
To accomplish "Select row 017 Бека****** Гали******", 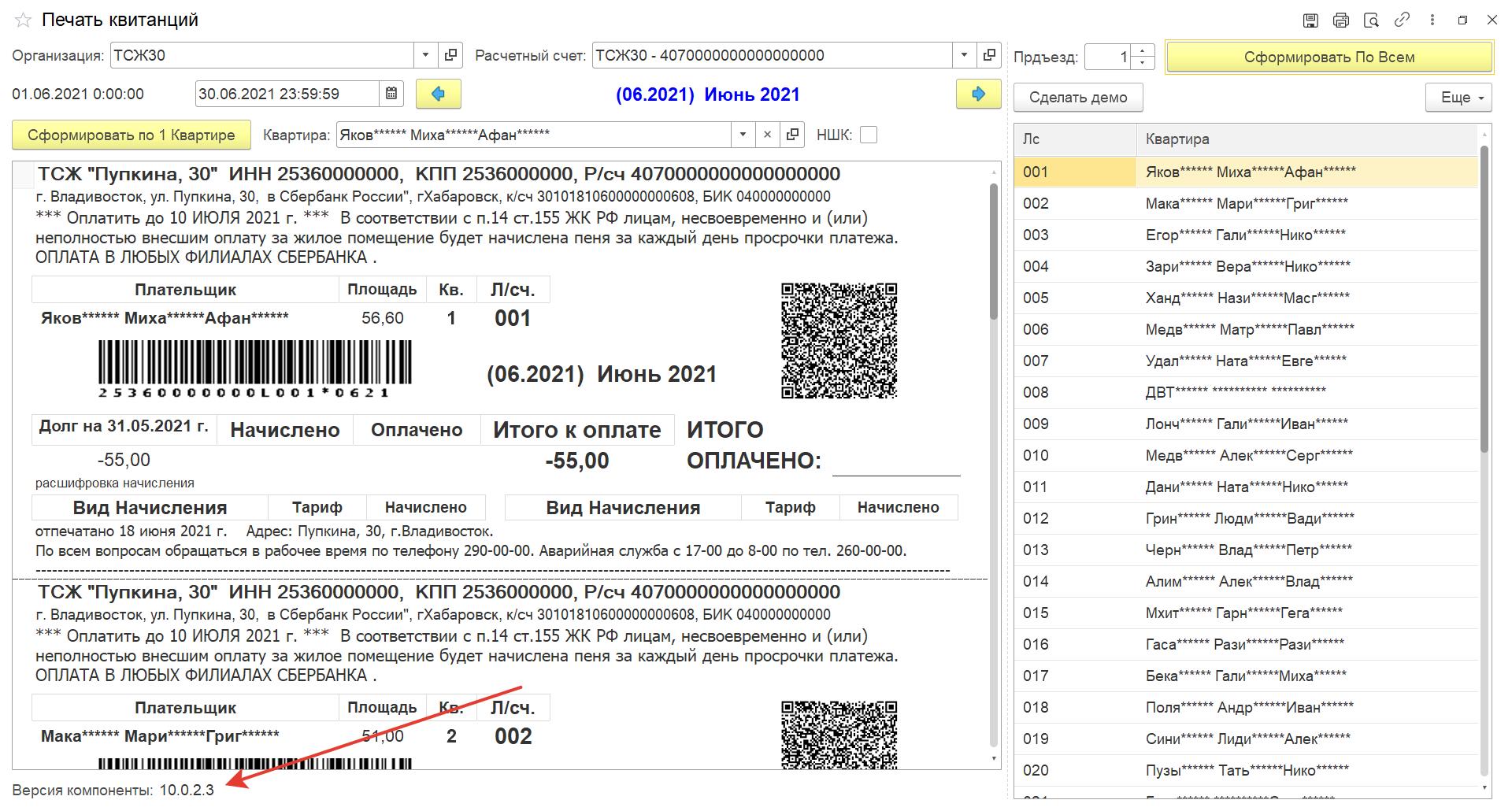I will click(x=1246, y=676).
